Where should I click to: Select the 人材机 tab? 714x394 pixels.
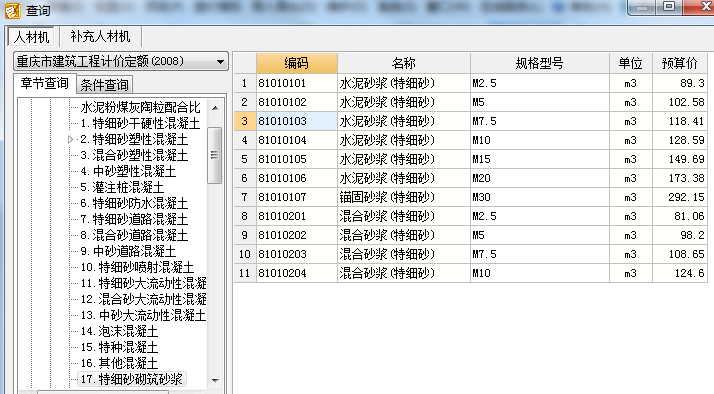(31, 37)
